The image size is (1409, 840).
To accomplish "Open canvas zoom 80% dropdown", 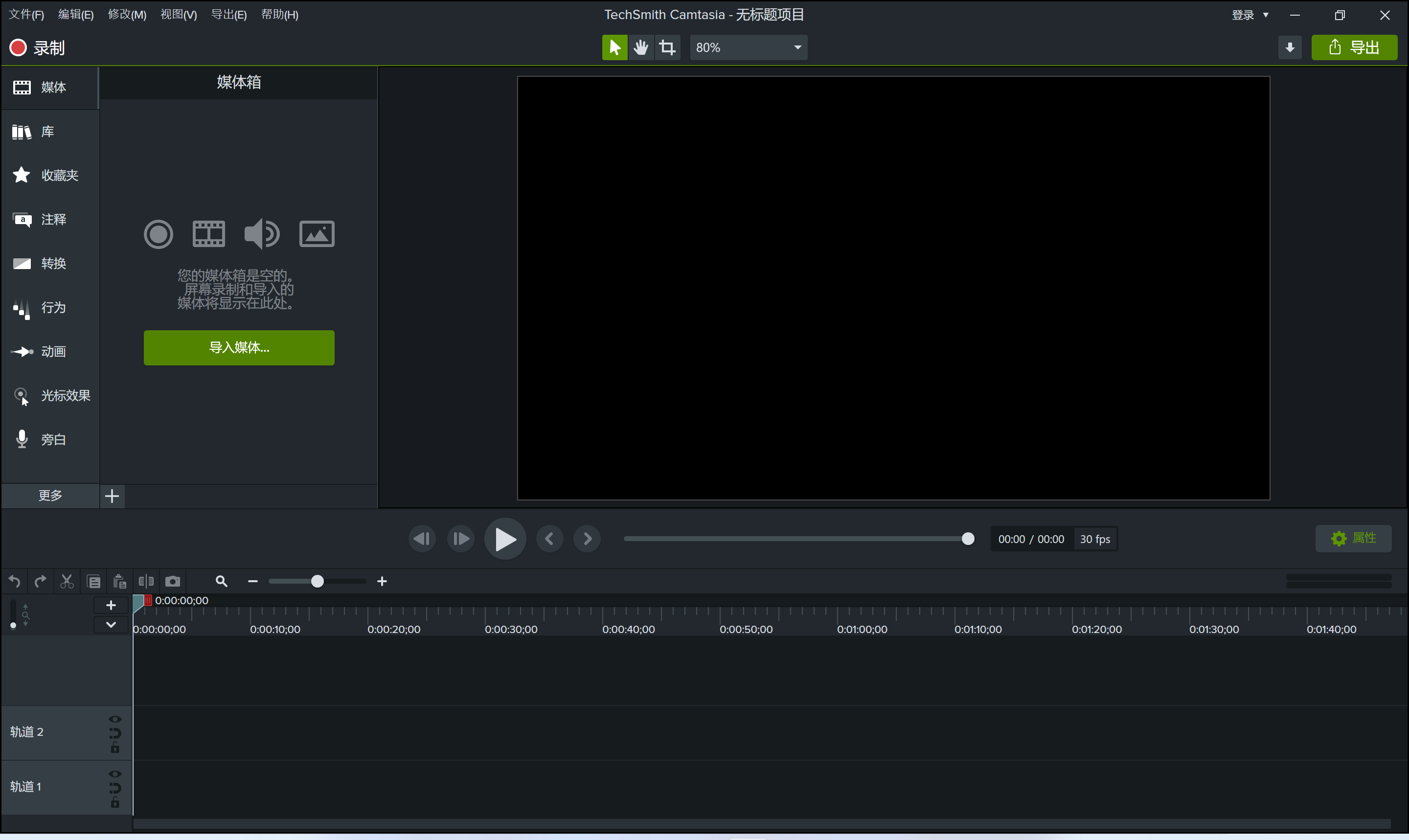I will pyautogui.click(x=748, y=47).
